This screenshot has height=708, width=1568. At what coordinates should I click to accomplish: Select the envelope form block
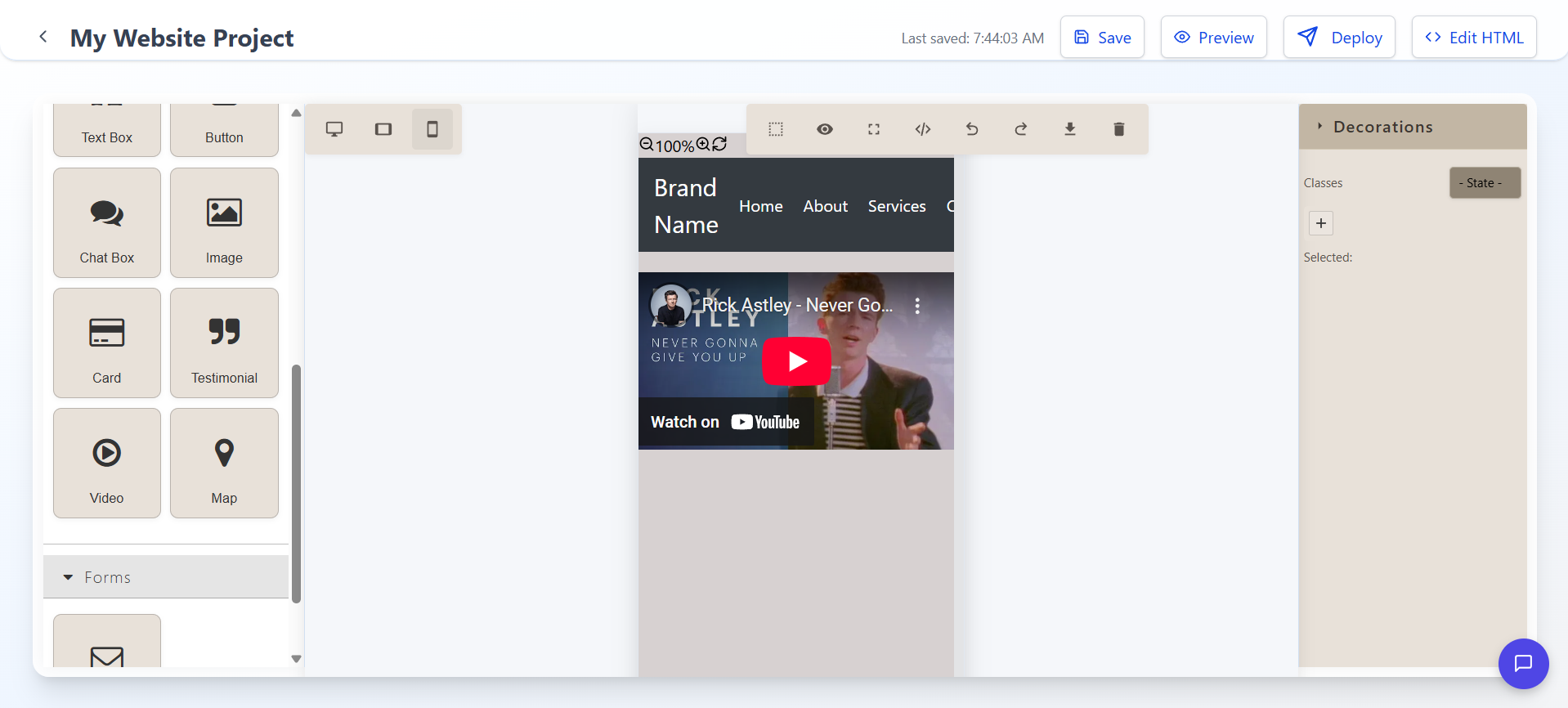(x=107, y=642)
